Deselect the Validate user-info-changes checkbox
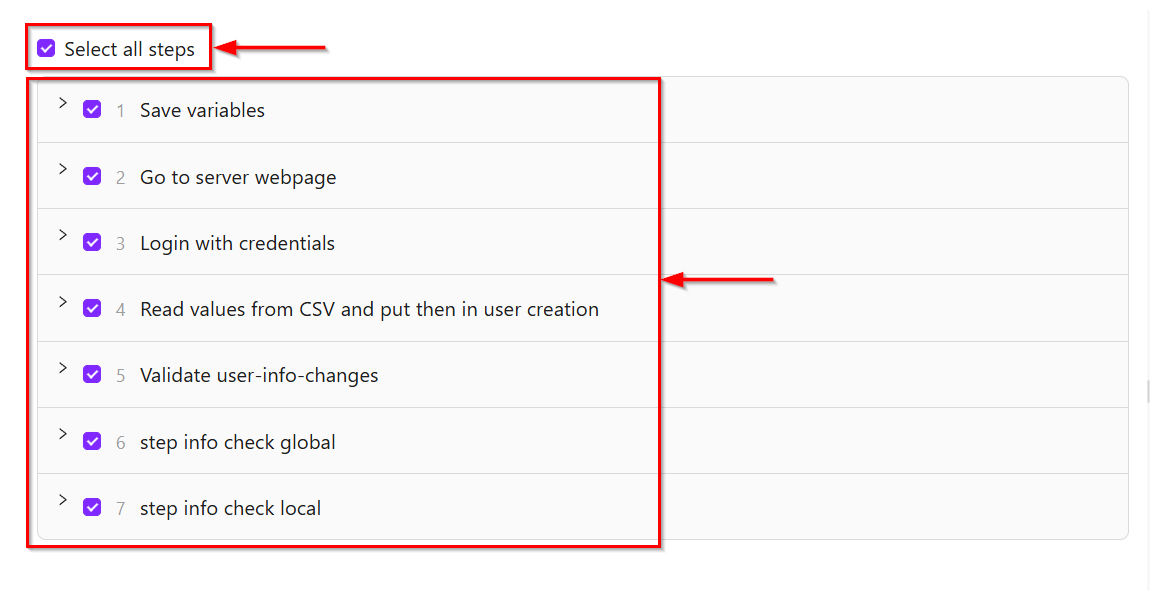The height and width of the screenshot is (591, 1150). 92,374
